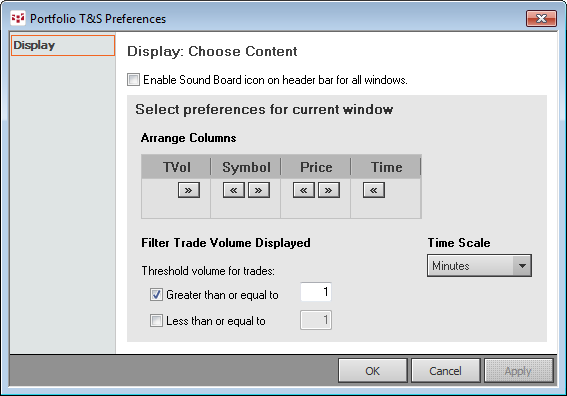Screen dimensions: 567x396
Task: Move Time column left with arrow
Action: (x=374, y=190)
